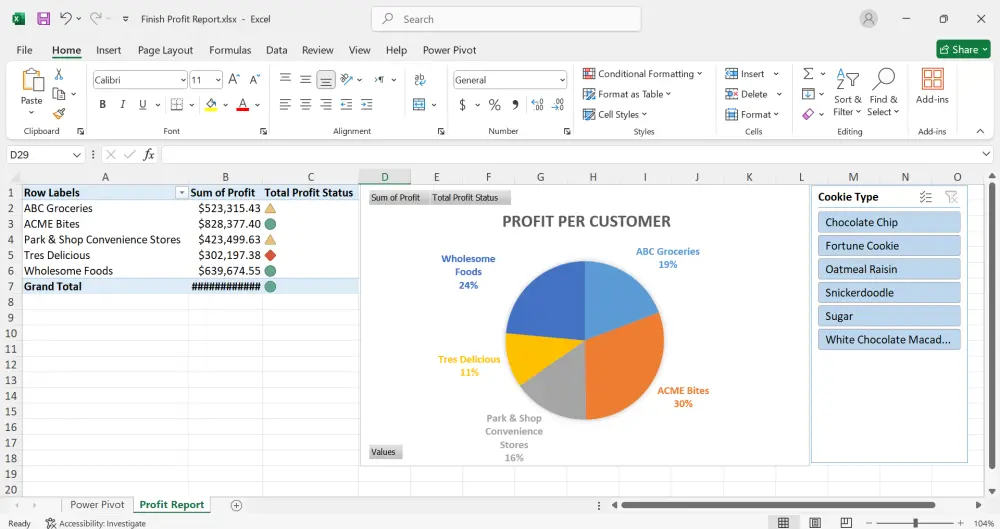Click Increase Indent icon
The image size is (1000, 529).
click(x=367, y=104)
